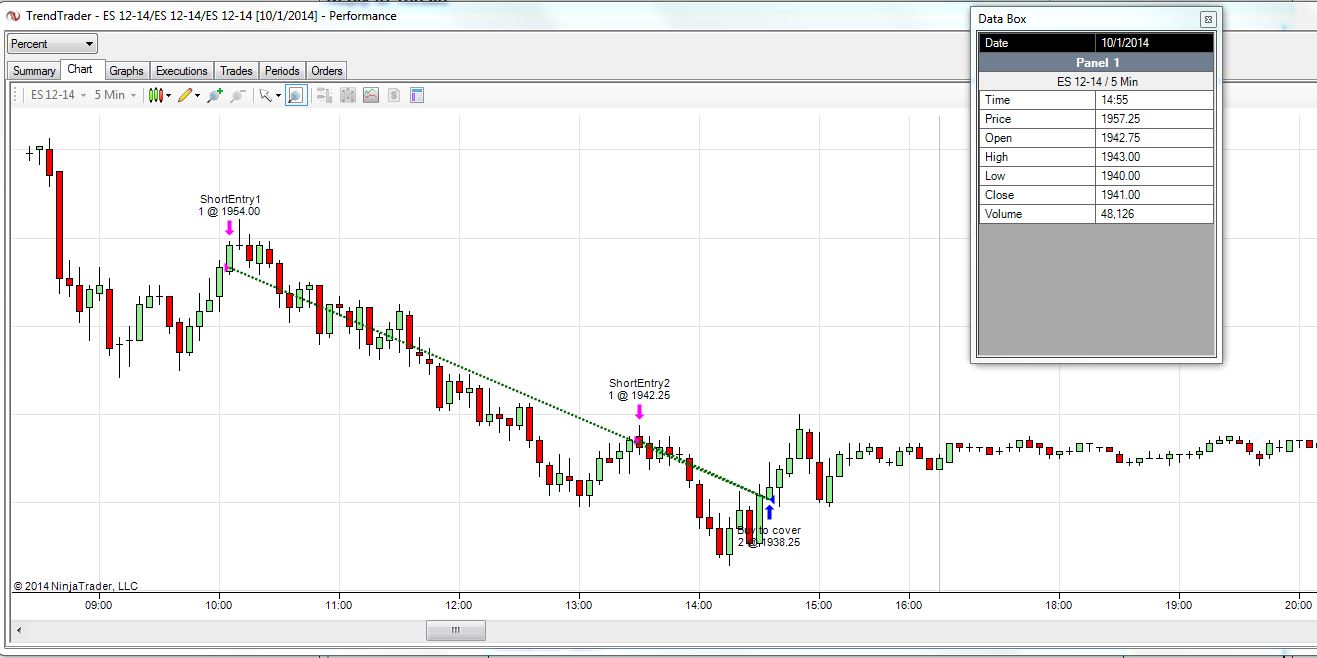The height and width of the screenshot is (658, 1317).
Task: Switch to the Summary tab
Action: click(34, 71)
